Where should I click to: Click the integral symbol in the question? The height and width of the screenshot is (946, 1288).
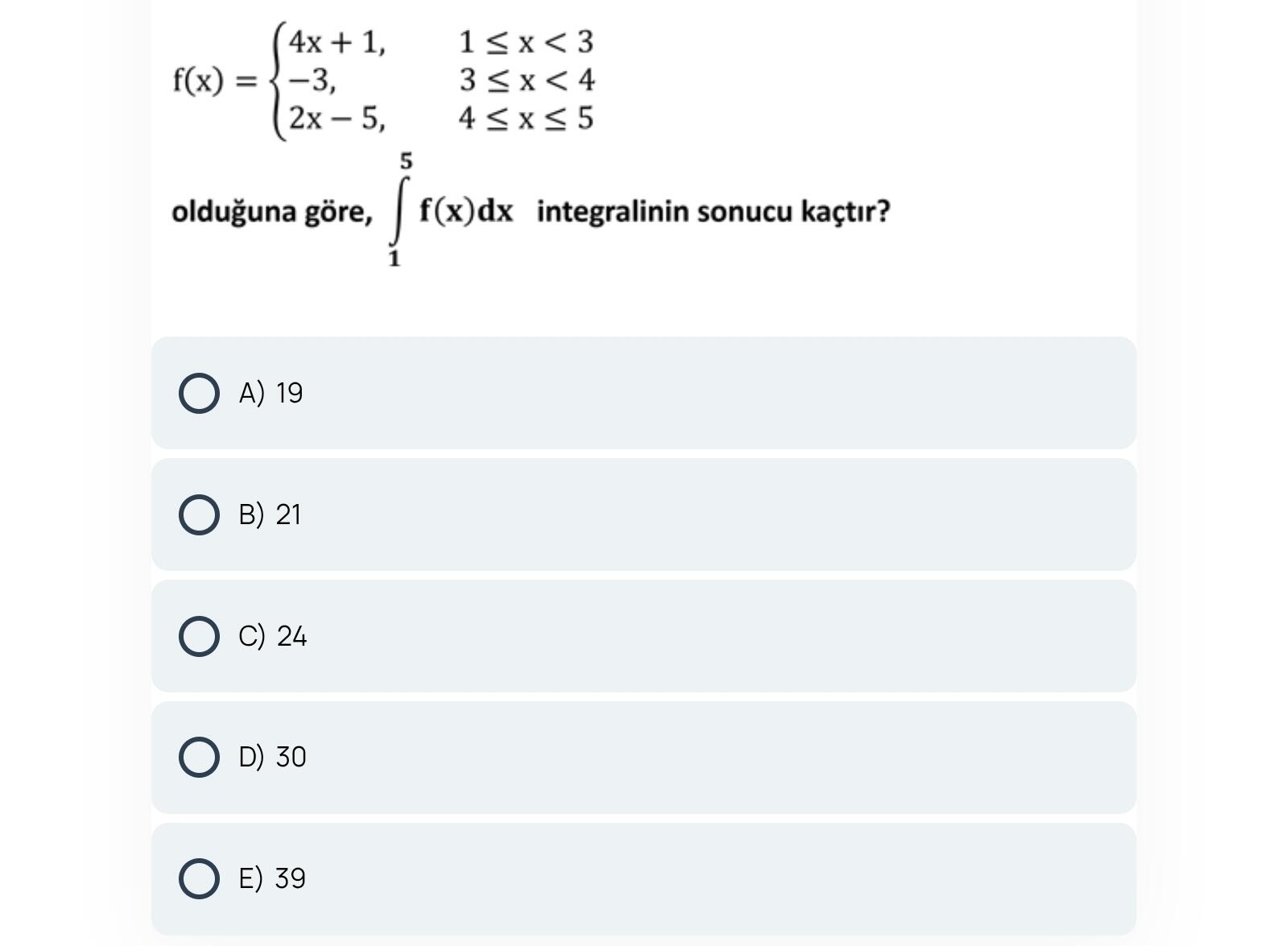[x=397, y=212]
